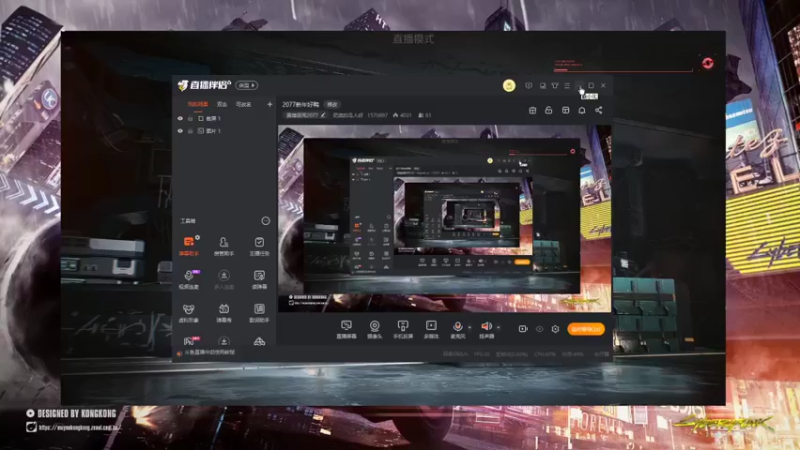Toggle the screen-orientation mode pill beside the logo

[x=246, y=85]
